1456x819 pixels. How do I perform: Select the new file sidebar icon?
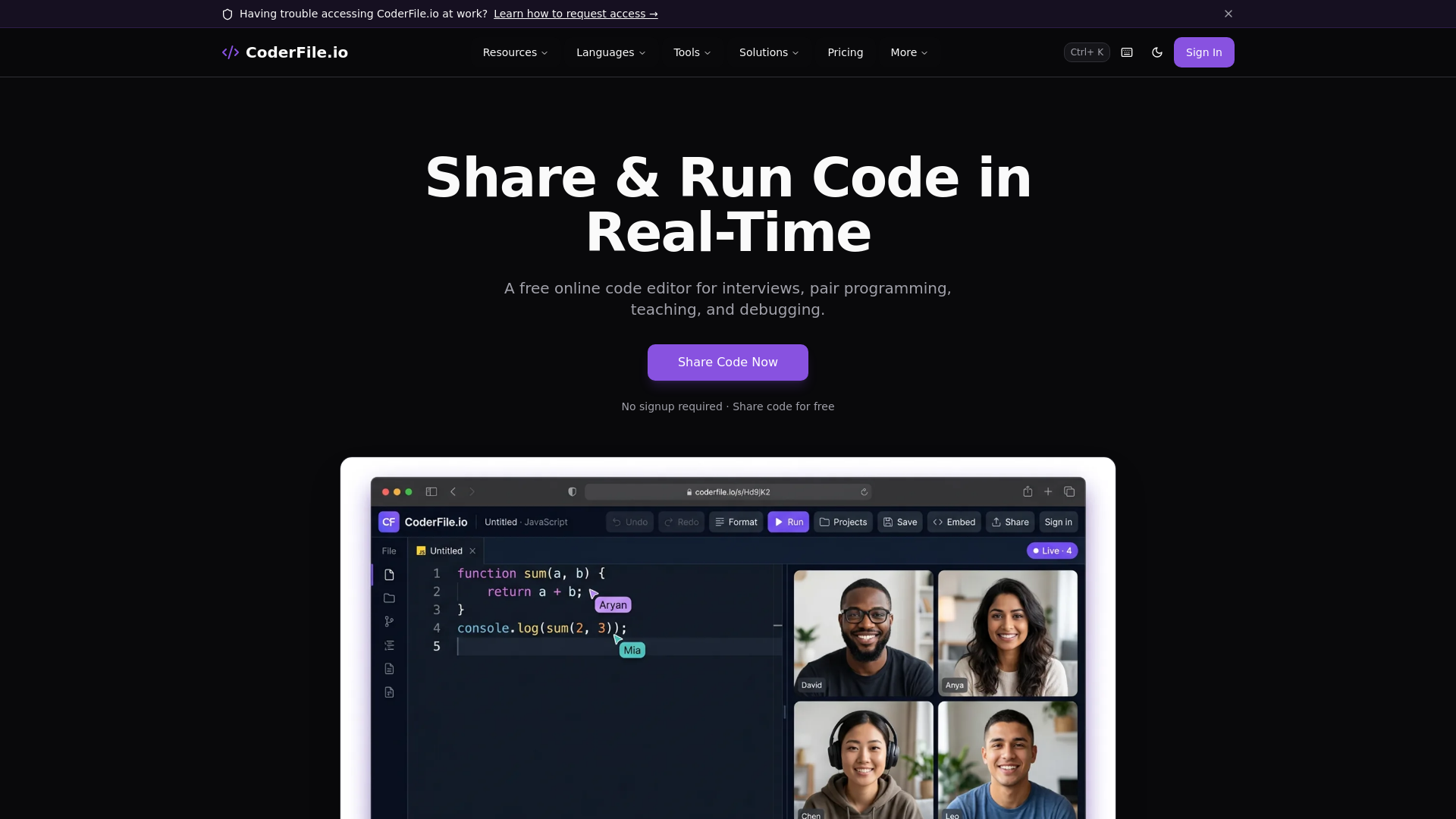389,575
